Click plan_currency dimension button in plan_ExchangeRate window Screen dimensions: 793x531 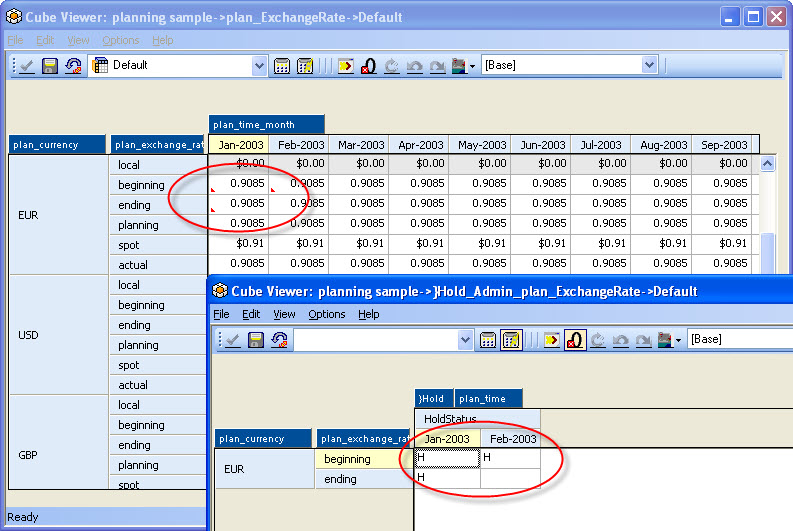(57, 145)
